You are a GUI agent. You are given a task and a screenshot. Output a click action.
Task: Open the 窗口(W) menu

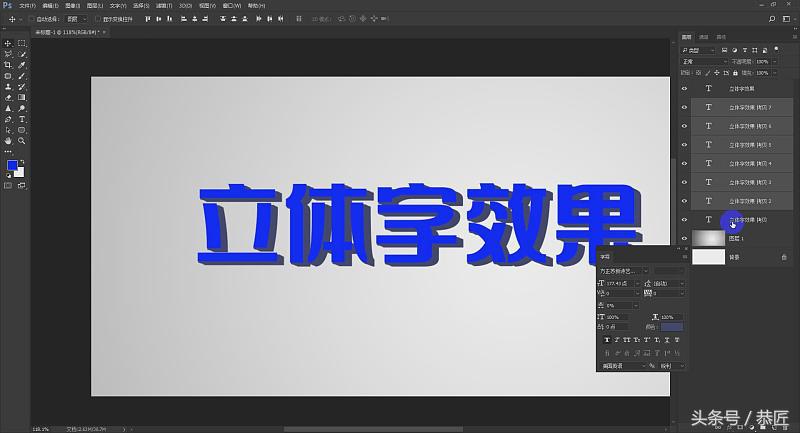coord(232,6)
